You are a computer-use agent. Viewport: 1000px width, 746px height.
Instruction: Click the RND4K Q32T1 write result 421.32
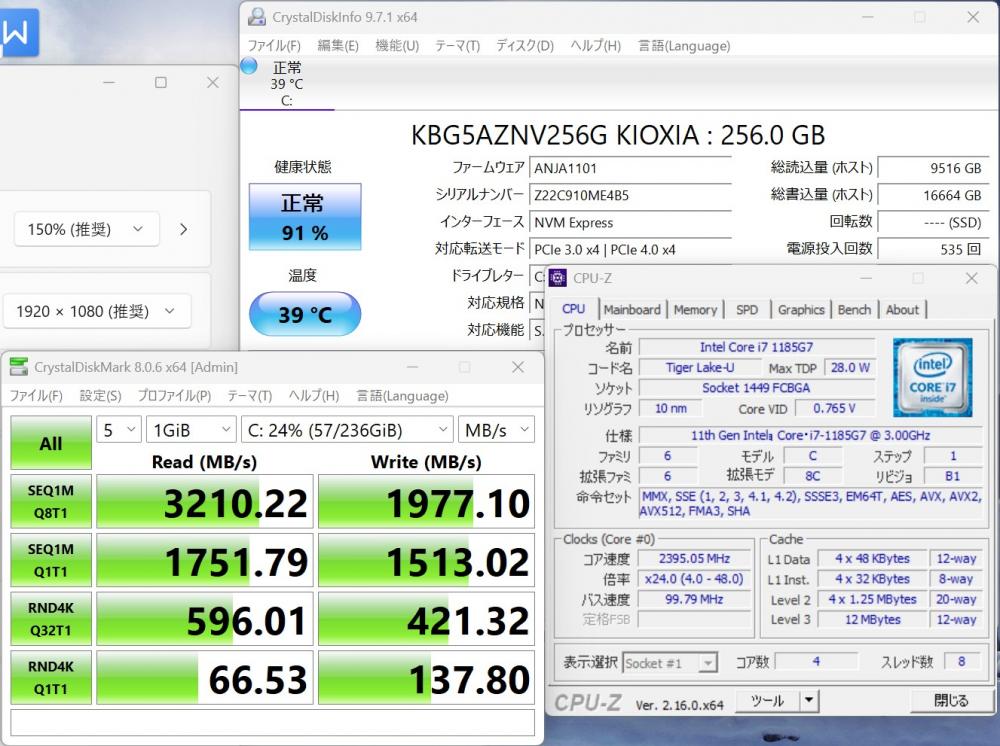(x=426, y=619)
